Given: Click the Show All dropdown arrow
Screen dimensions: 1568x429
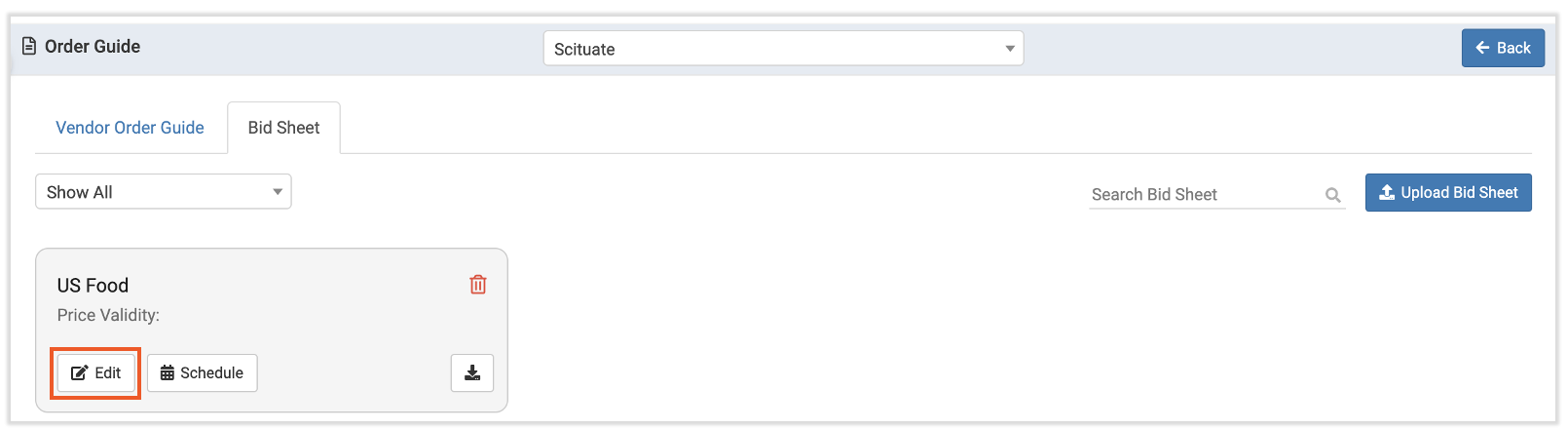Looking at the screenshot, I should point(278,192).
